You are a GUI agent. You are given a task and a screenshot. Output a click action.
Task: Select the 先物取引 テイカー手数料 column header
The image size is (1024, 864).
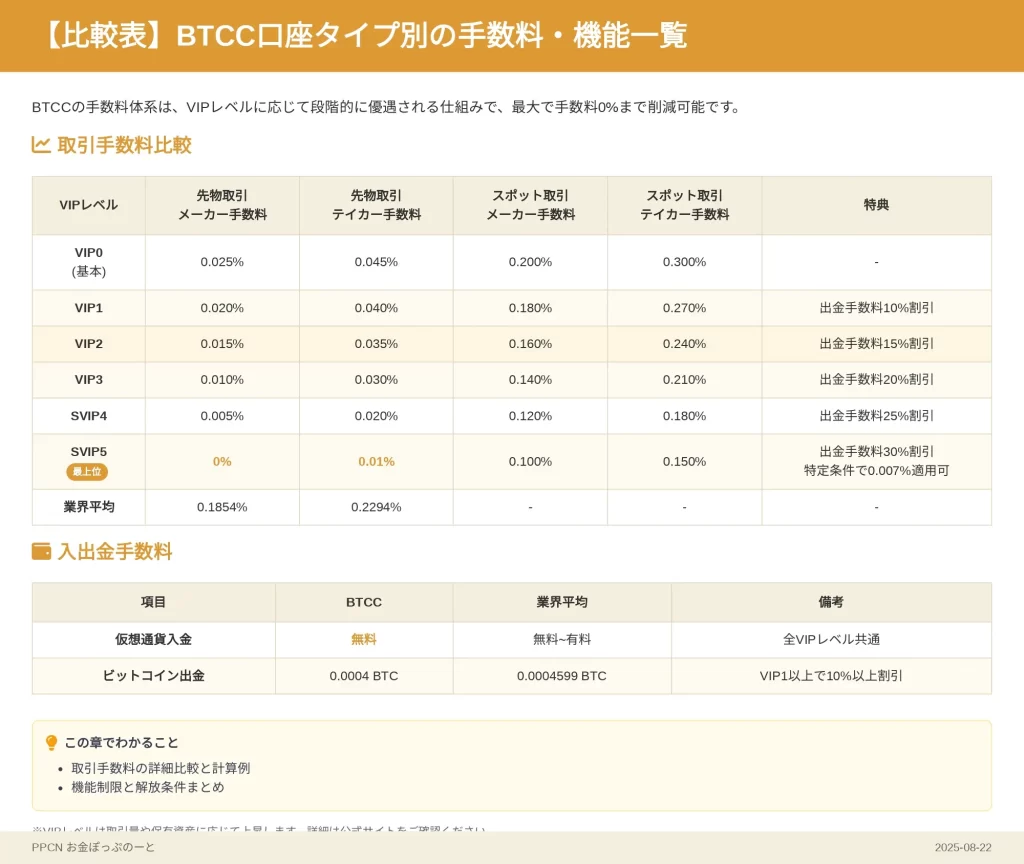tap(376, 205)
